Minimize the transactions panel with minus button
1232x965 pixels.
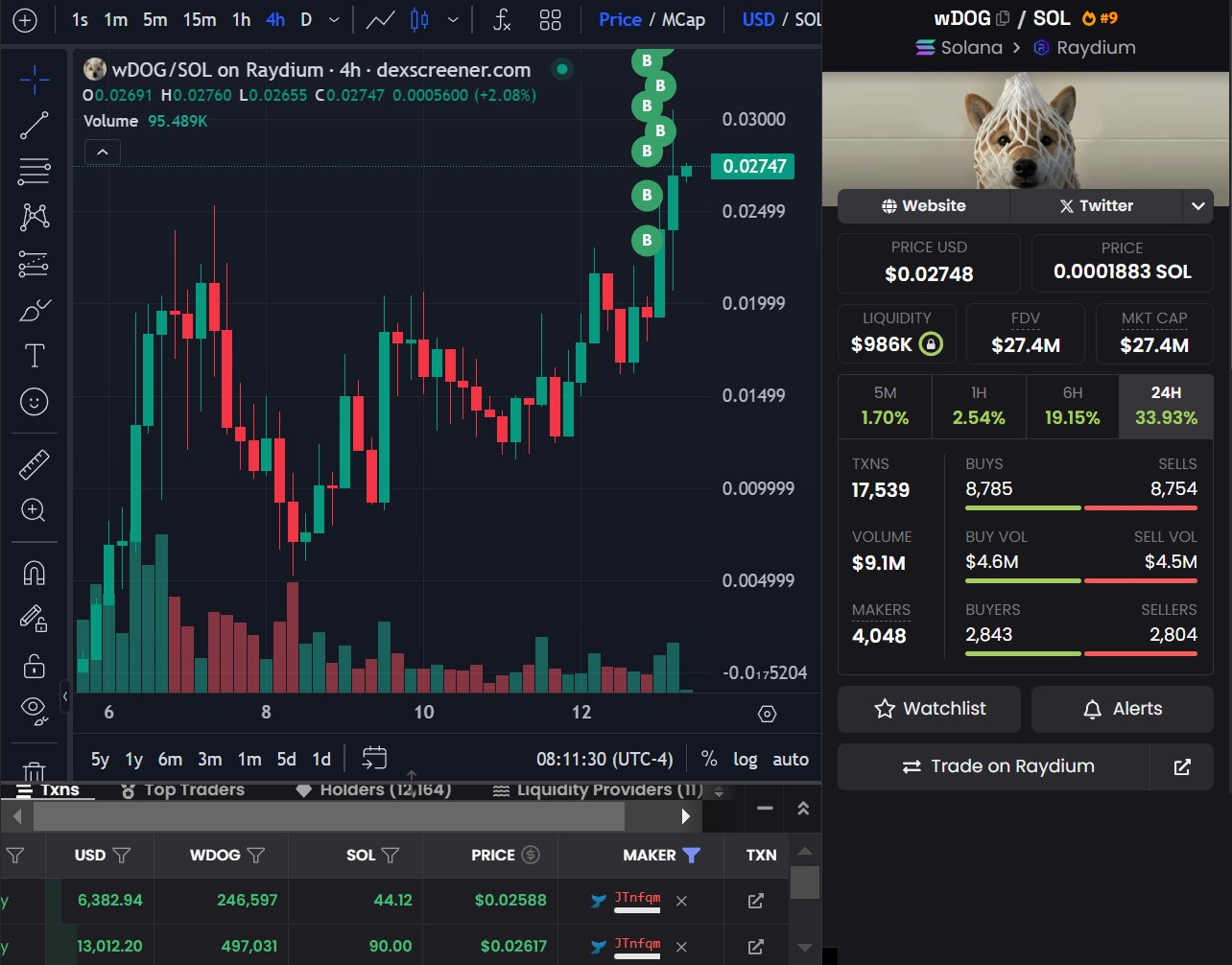click(x=765, y=809)
